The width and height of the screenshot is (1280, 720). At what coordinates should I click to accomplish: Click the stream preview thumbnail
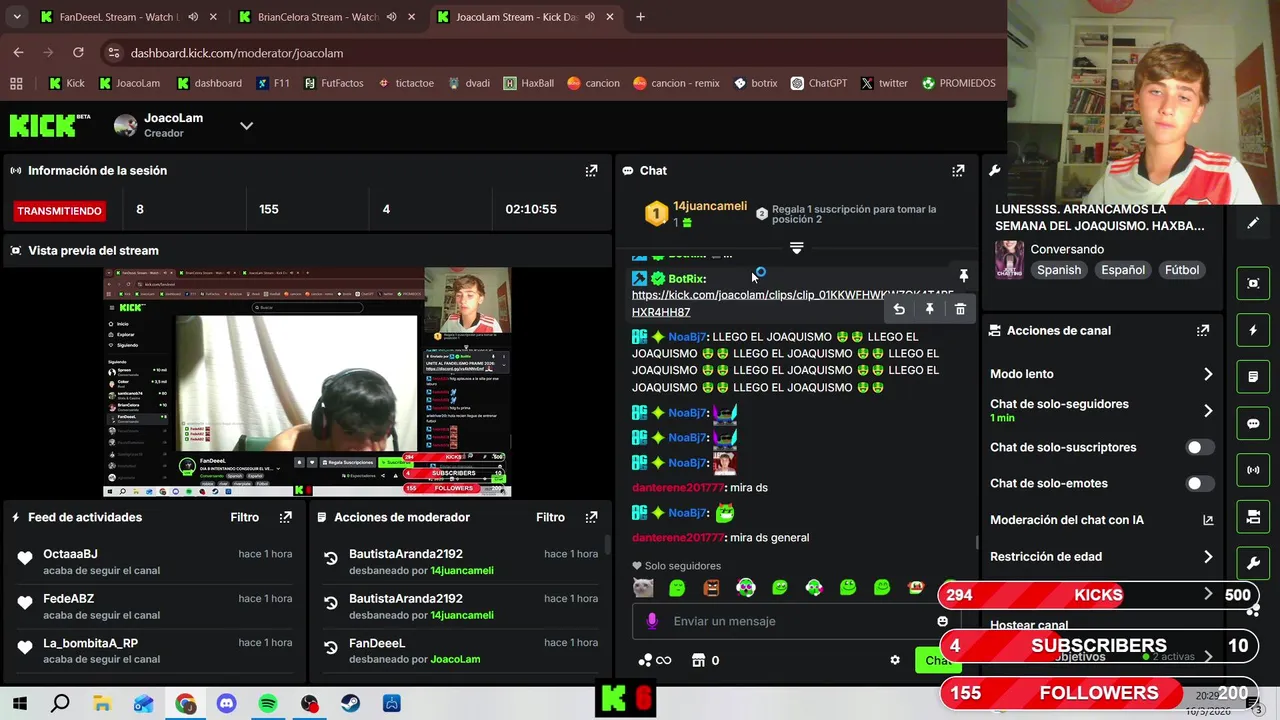click(308, 382)
